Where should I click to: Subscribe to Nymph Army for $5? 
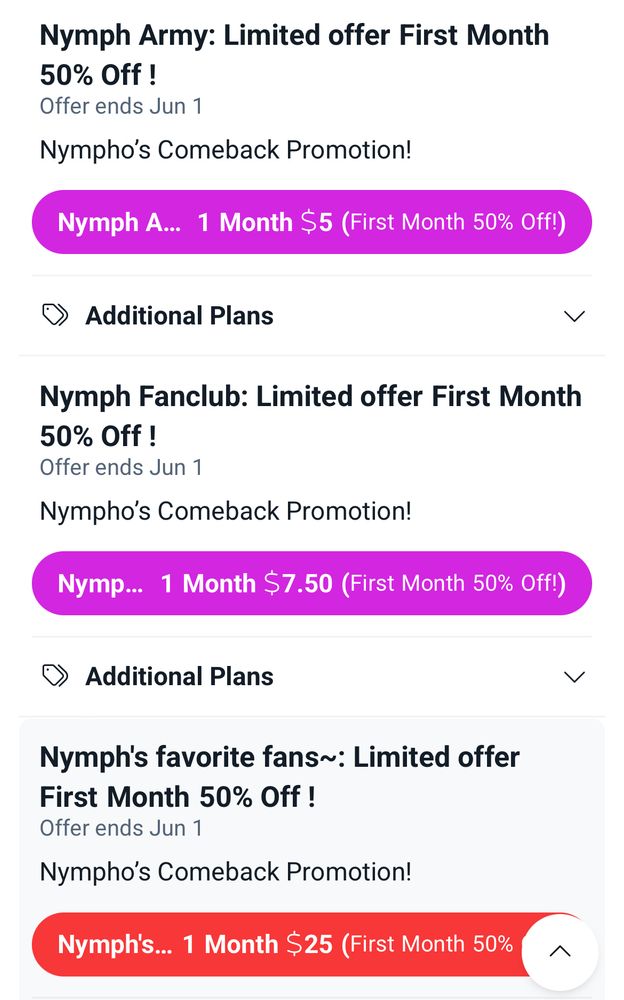tap(311, 222)
